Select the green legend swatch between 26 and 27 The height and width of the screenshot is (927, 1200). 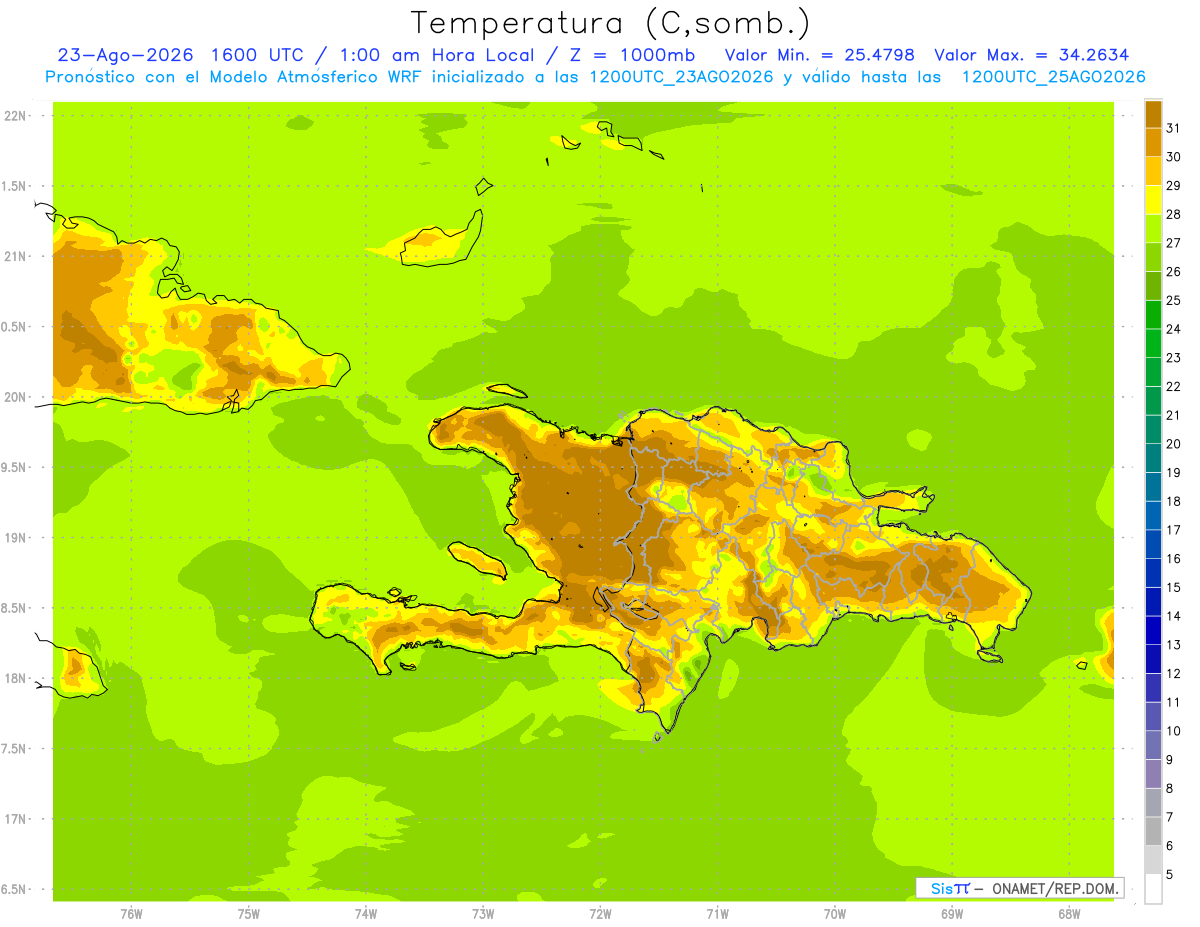coord(1153,257)
